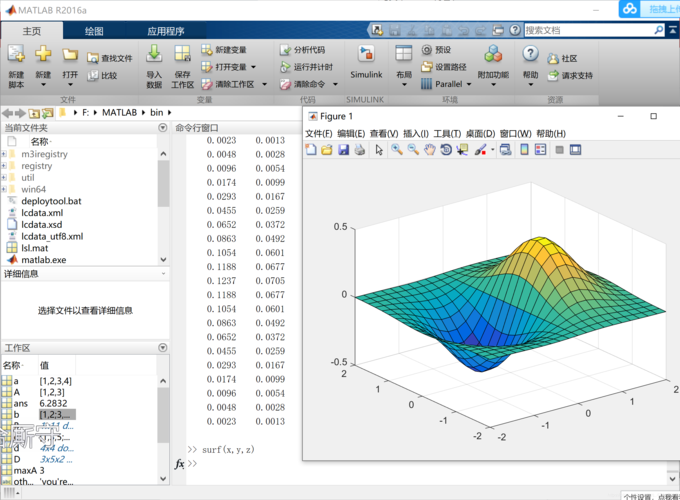Switch to the 绘图 ribbon tab
The width and height of the screenshot is (680, 500).
click(x=94, y=31)
